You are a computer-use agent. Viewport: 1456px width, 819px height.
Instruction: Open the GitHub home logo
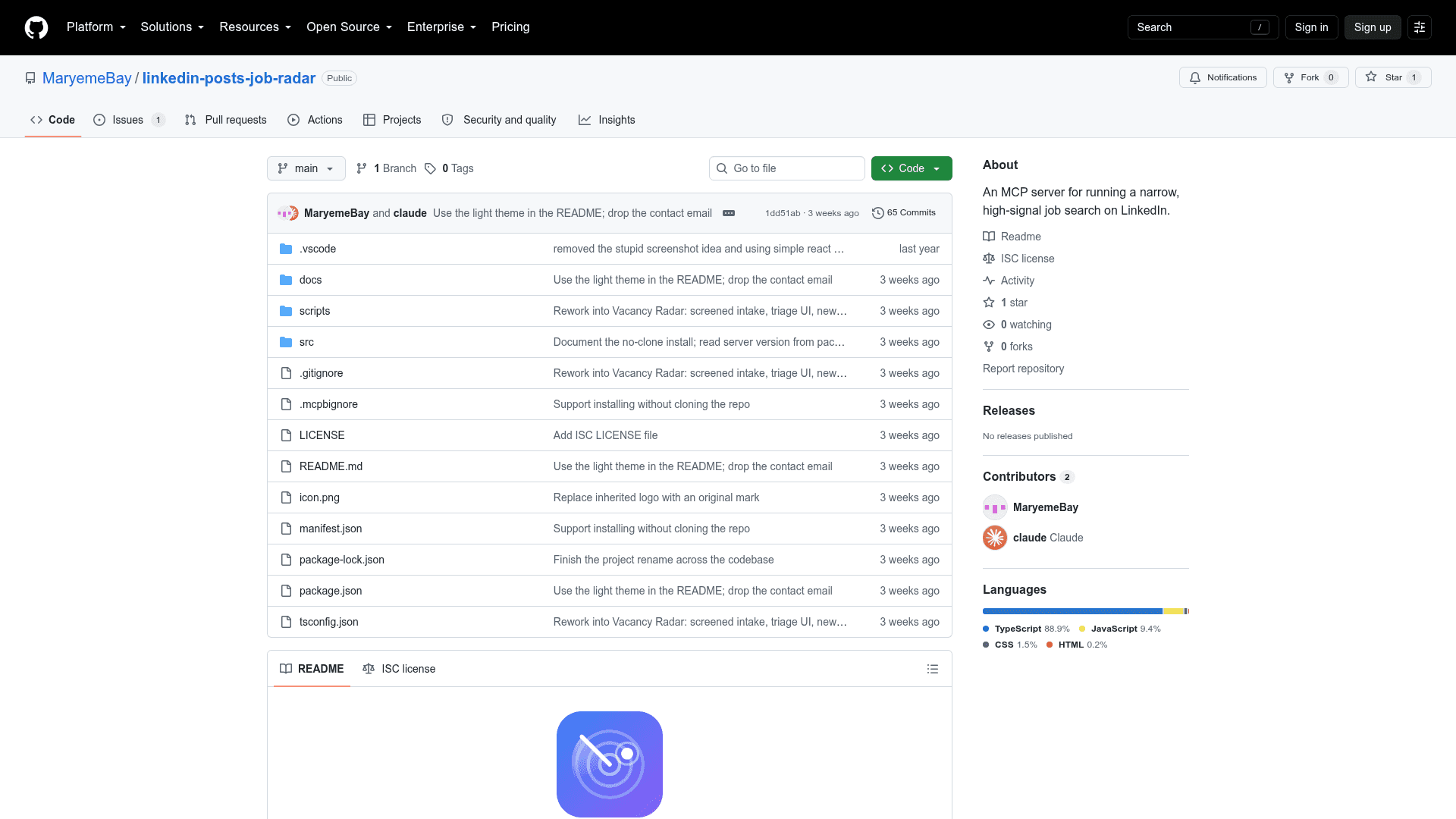pos(36,27)
